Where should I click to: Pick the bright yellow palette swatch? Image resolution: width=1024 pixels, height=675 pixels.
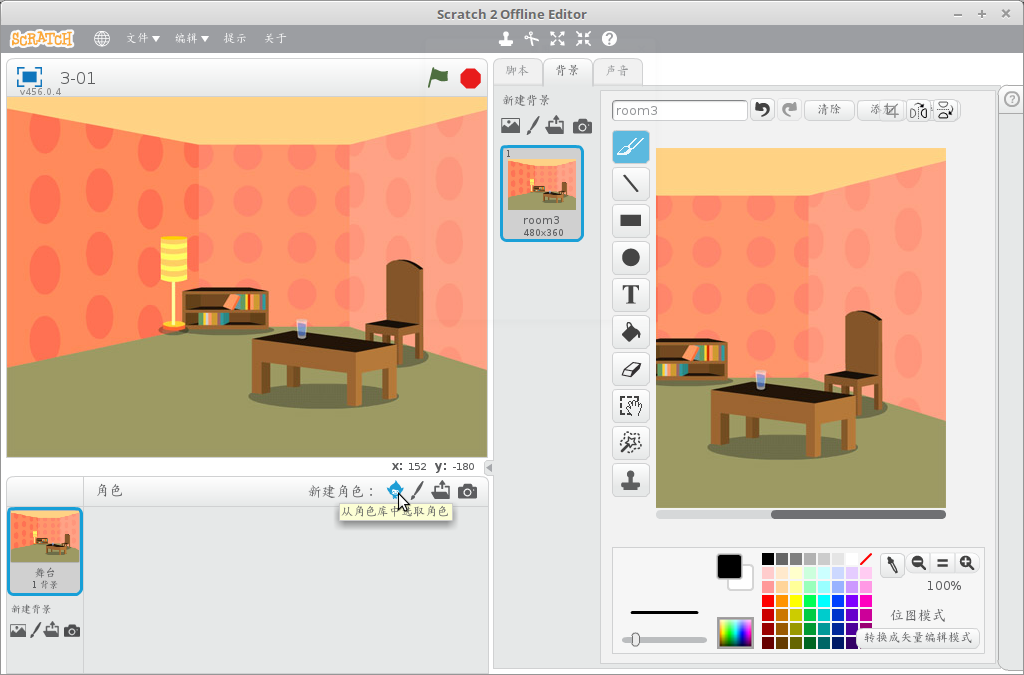coord(796,601)
